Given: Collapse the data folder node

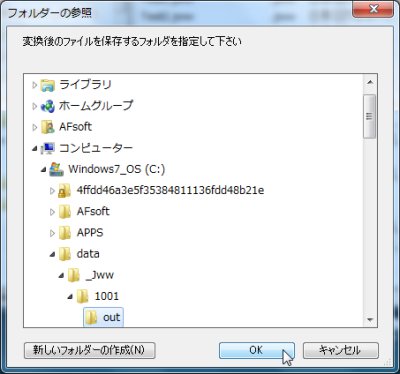Looking at the screenshot, I should click(52, 255).
